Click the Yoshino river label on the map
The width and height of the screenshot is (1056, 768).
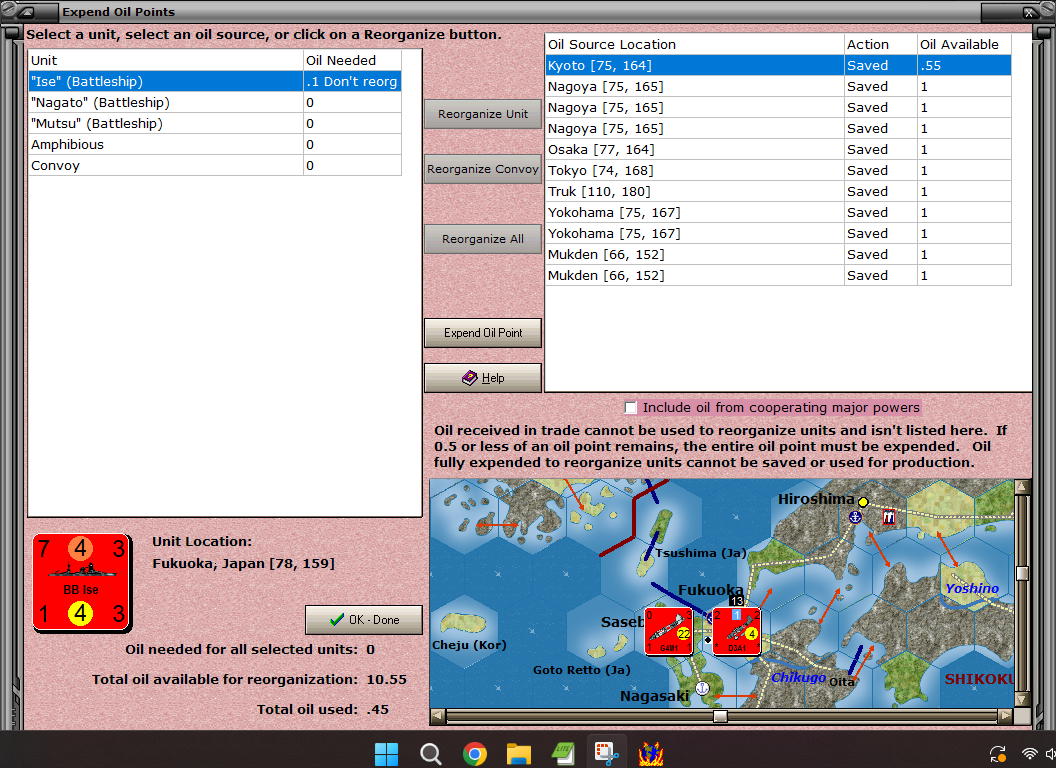pos(972,588)
